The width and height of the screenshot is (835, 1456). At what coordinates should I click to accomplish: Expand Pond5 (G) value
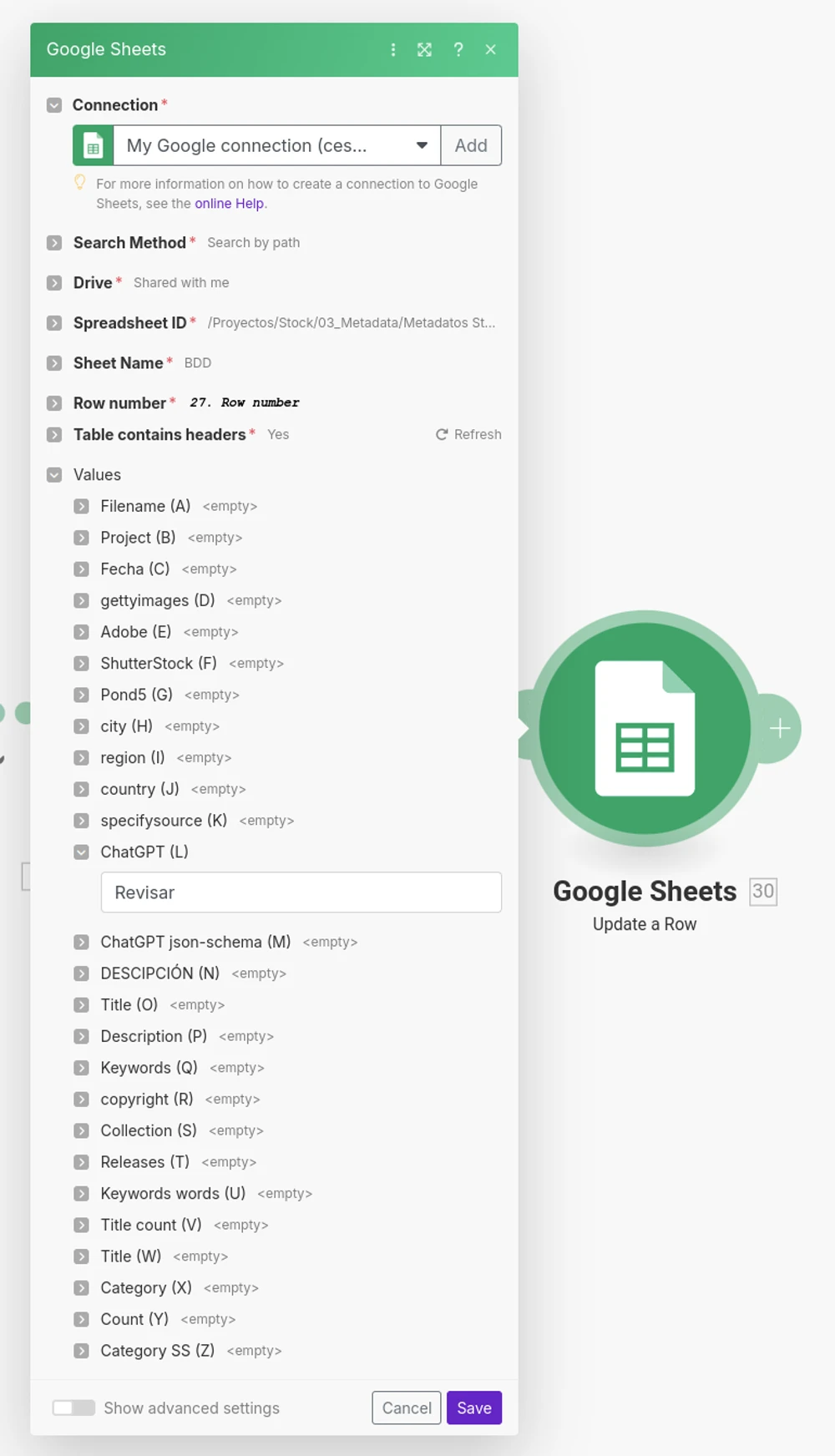pos(81,695)
